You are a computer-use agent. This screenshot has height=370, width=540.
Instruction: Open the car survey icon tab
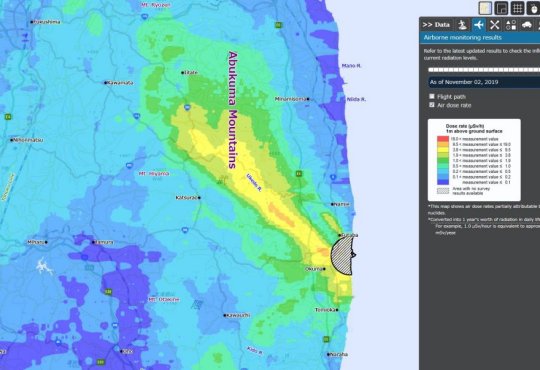click(x=527, y=25)
